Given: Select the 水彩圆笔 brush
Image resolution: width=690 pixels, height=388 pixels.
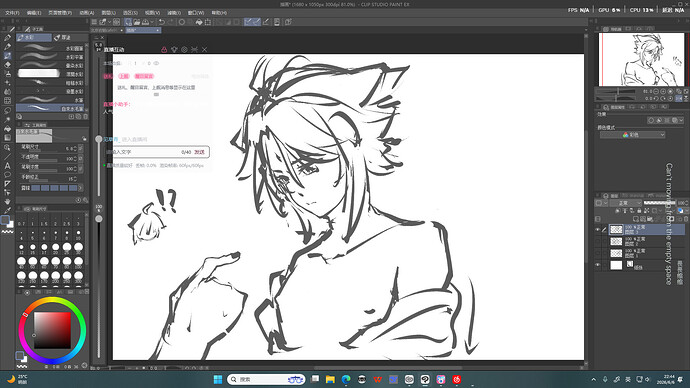Looking at the screenshot, I should (51, 48).
